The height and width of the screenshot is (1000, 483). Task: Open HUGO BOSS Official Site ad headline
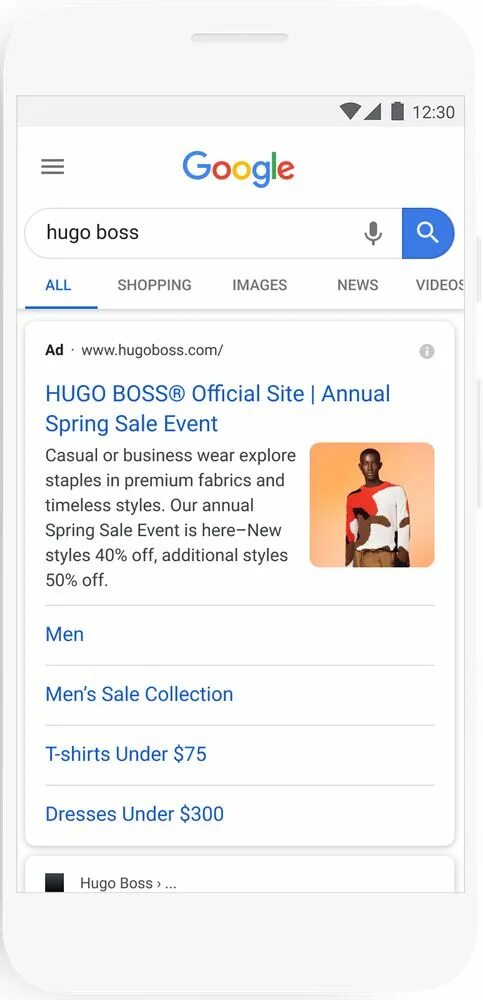click(x=218, y=408)
